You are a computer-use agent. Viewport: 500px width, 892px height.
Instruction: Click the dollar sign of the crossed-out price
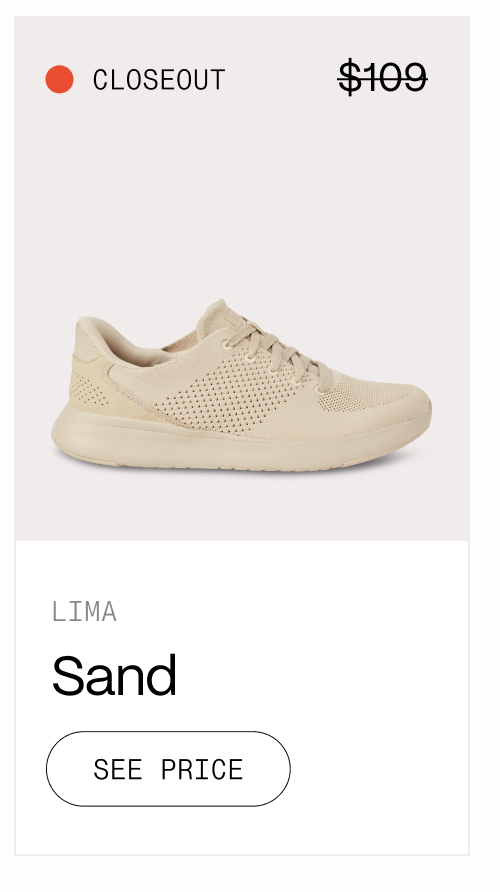pyautogui.click(x=350, y=77)
